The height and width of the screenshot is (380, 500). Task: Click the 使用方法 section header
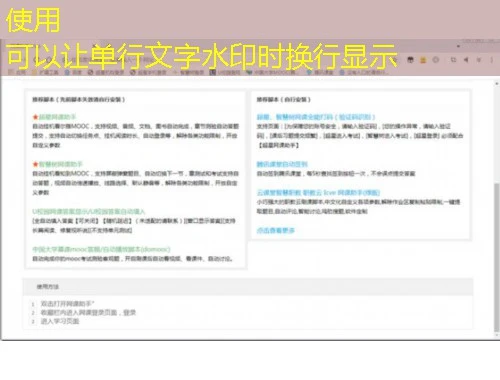[248, 287]
